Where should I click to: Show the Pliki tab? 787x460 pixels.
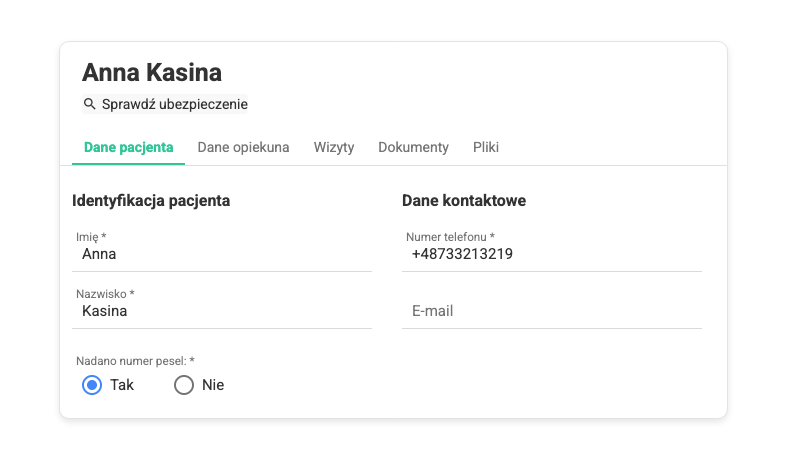click(486, 147)
